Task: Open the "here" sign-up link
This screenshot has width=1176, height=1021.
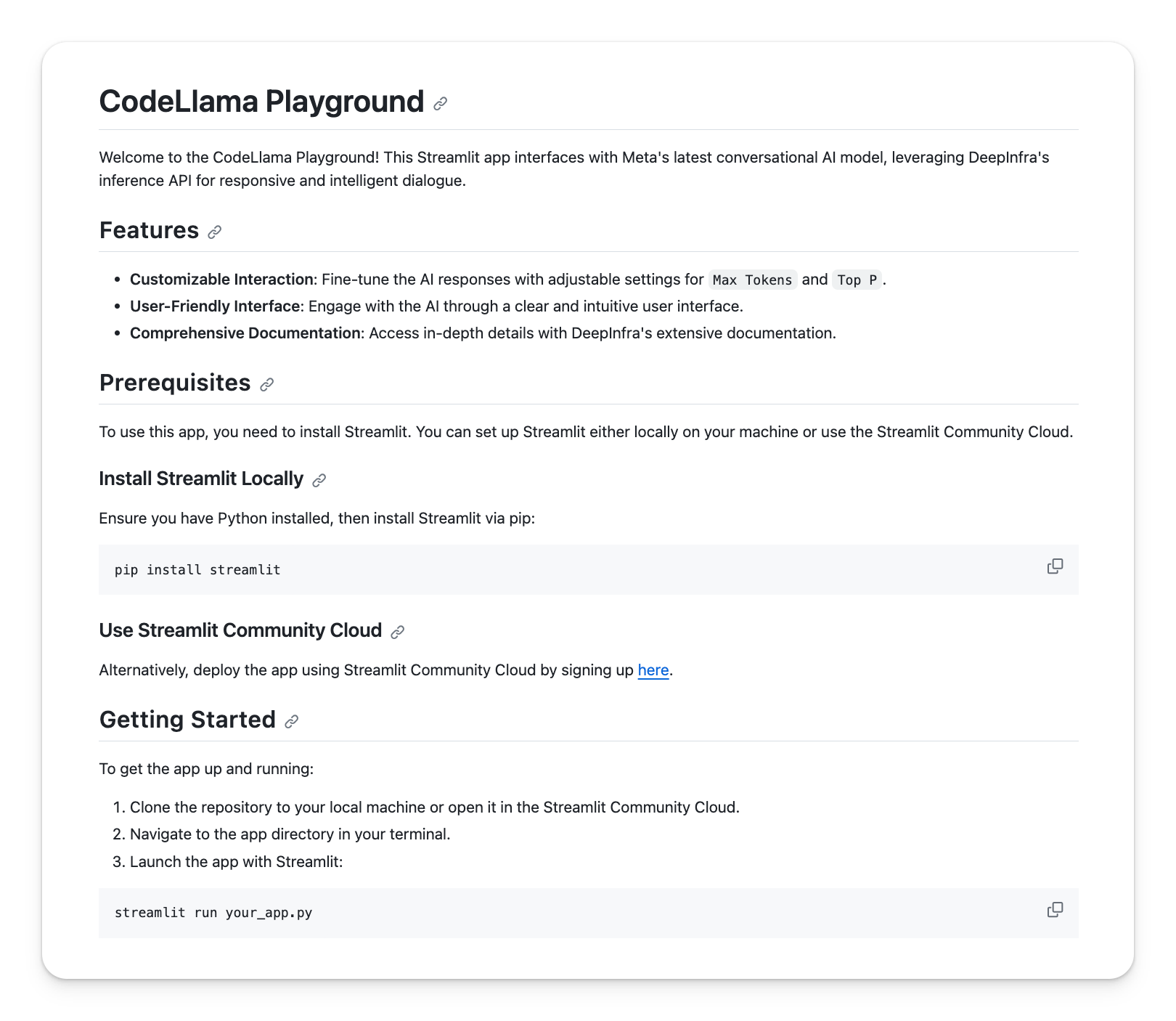Action: 653,670
